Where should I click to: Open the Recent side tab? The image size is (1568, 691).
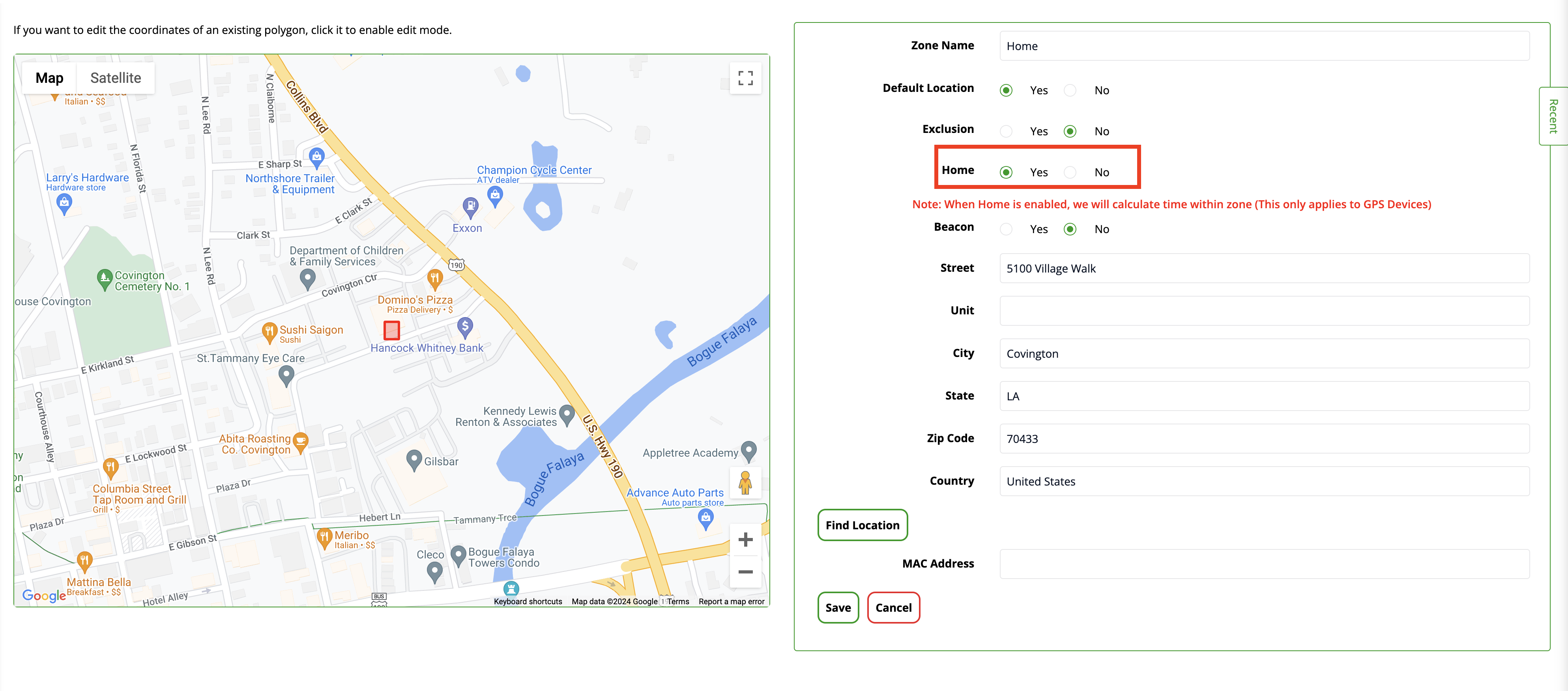click(x=1553, y=116)
